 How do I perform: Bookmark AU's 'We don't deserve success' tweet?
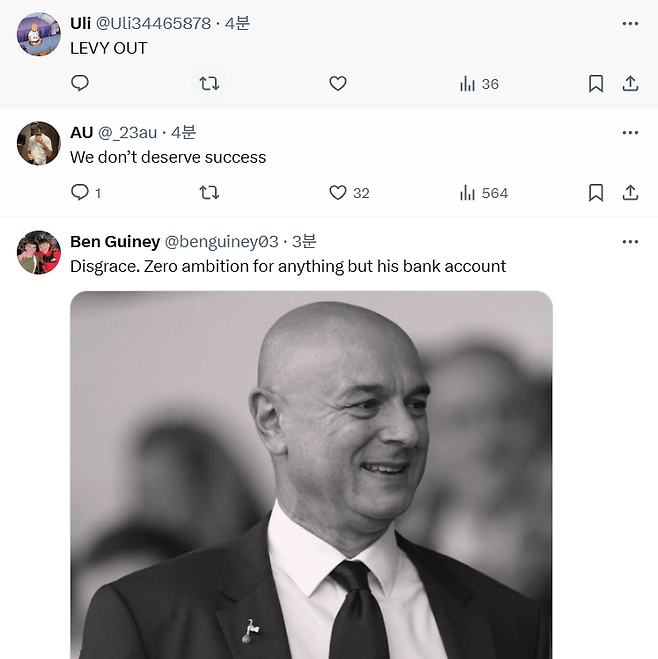click(x=596, y=193)
